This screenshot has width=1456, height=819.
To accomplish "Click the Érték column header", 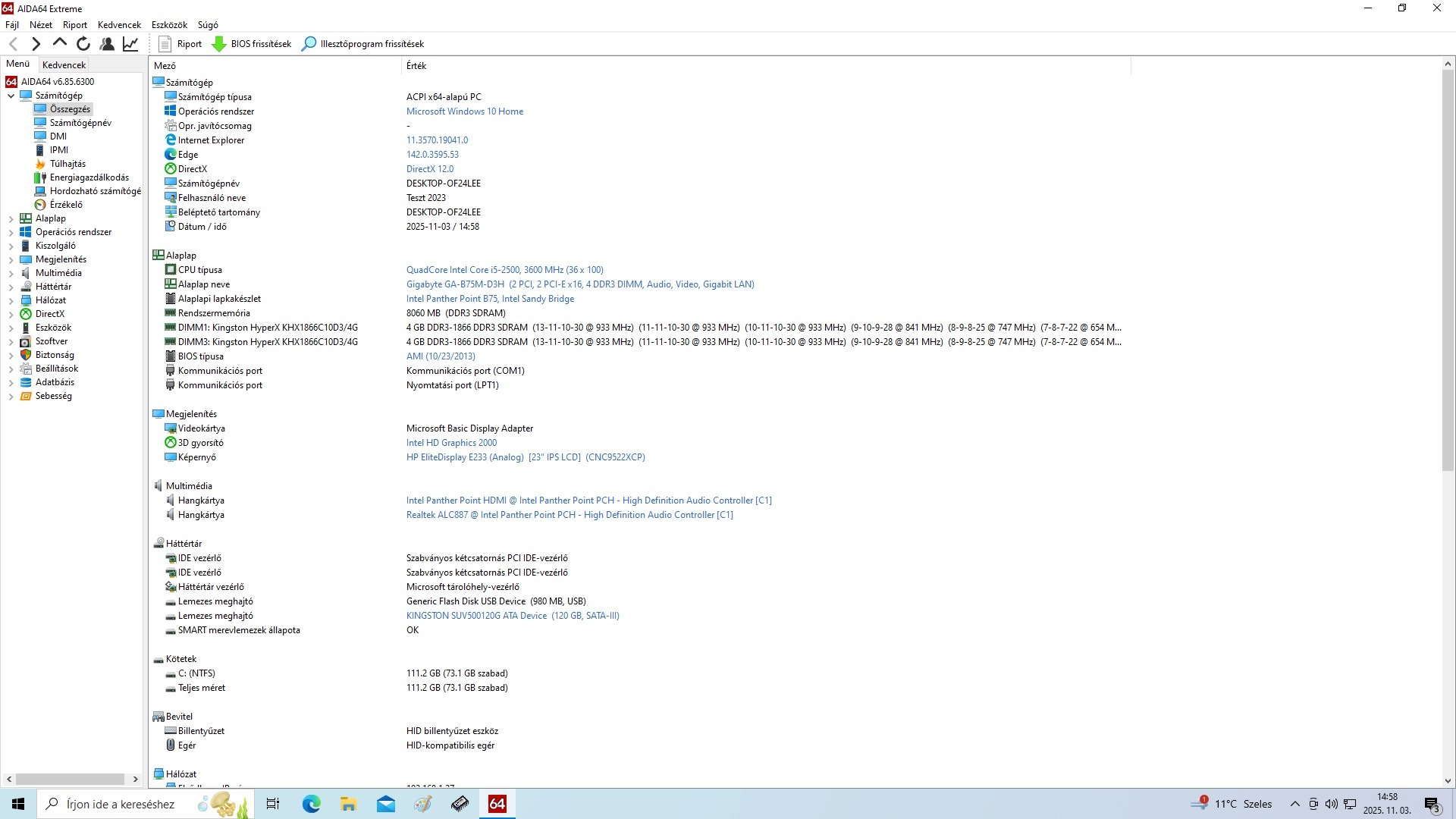I will coord(416,66).
